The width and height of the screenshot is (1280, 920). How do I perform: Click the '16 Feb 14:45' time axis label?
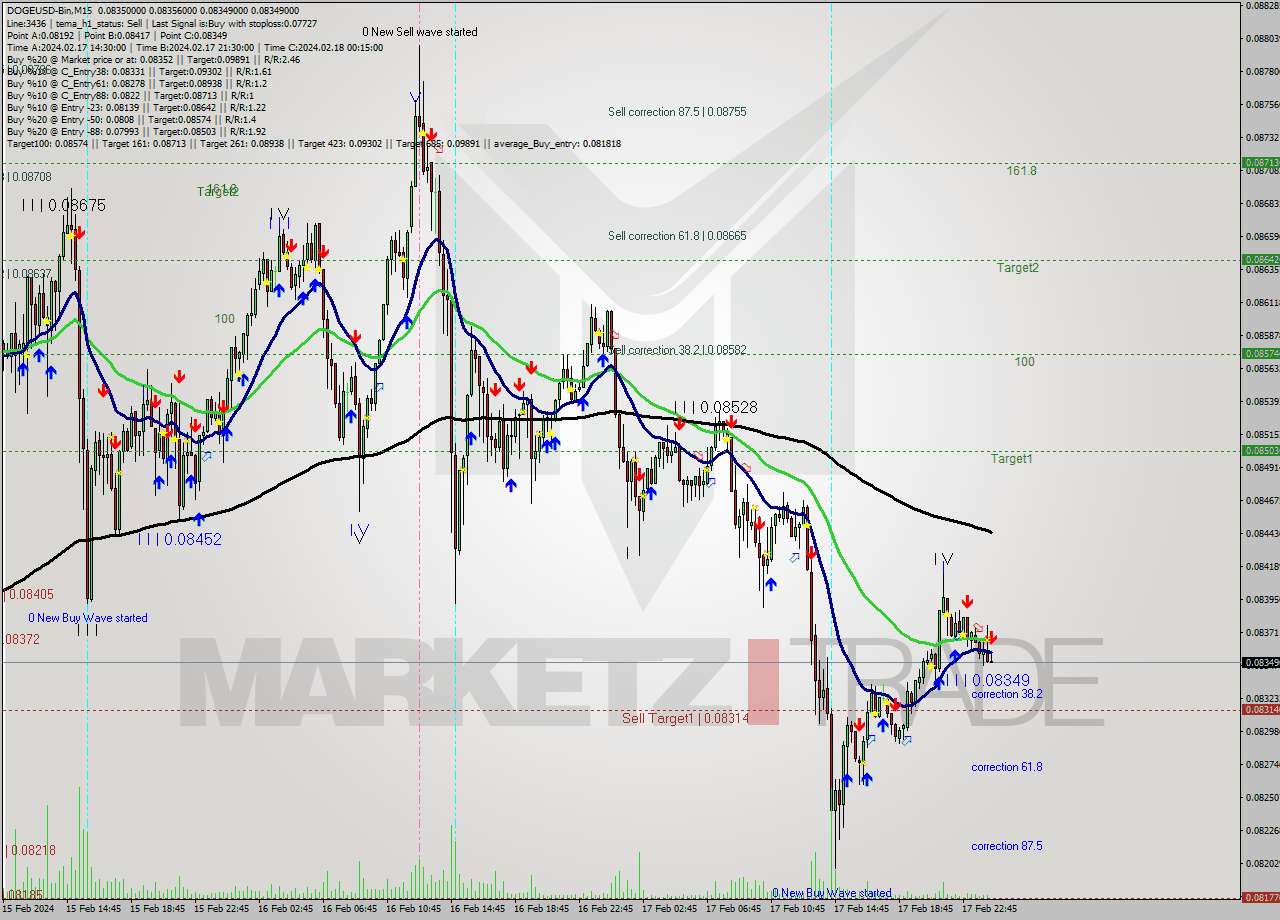tap(477, 909)
